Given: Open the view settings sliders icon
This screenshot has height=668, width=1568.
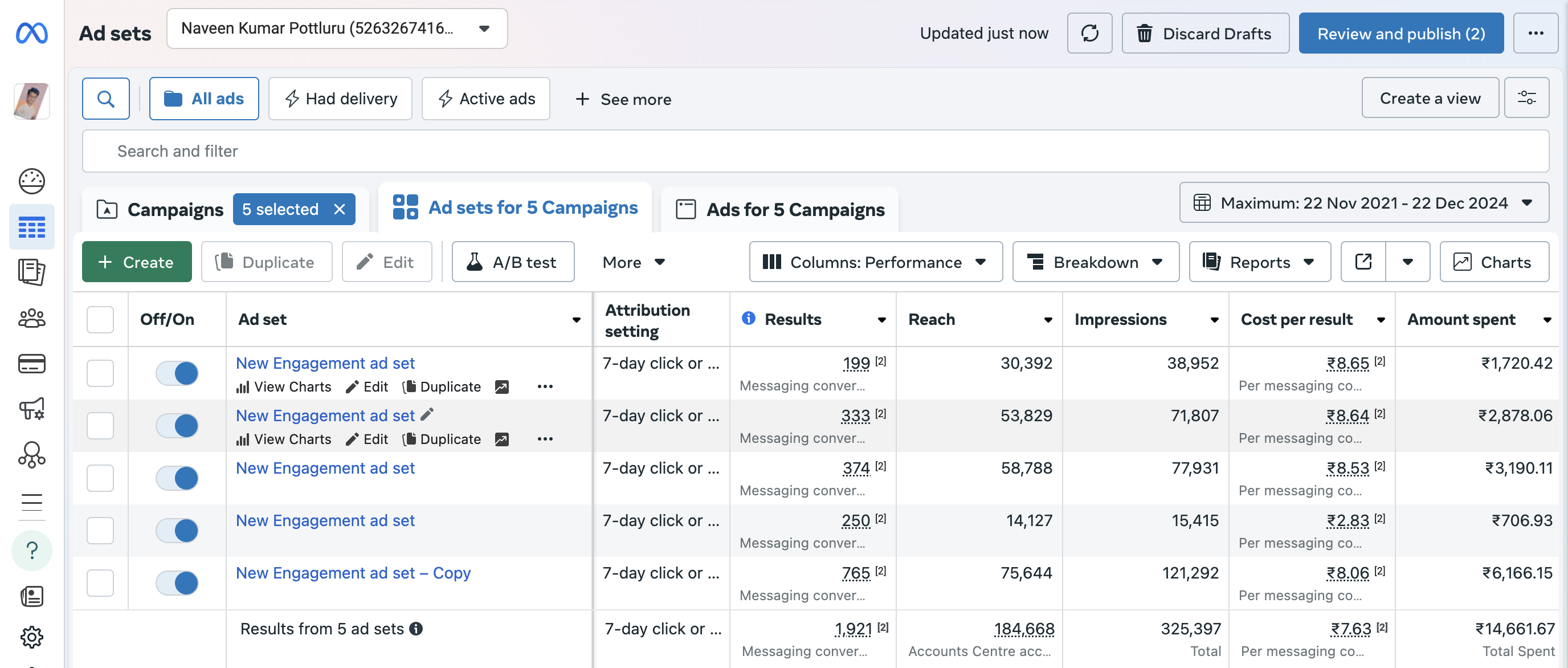Looking at the screenshot, I should 1525,98.
